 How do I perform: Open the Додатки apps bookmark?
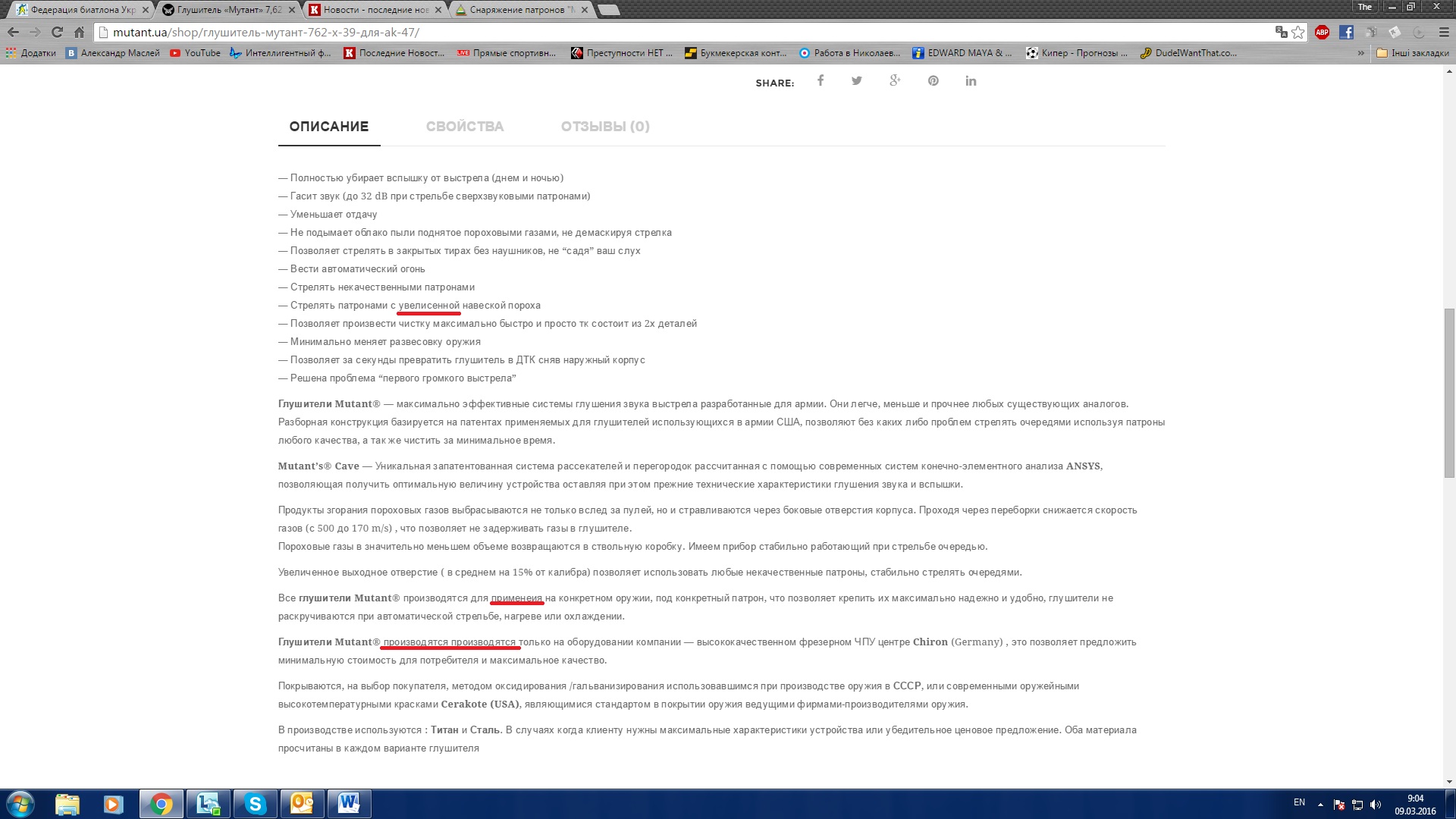click(31, 53)
